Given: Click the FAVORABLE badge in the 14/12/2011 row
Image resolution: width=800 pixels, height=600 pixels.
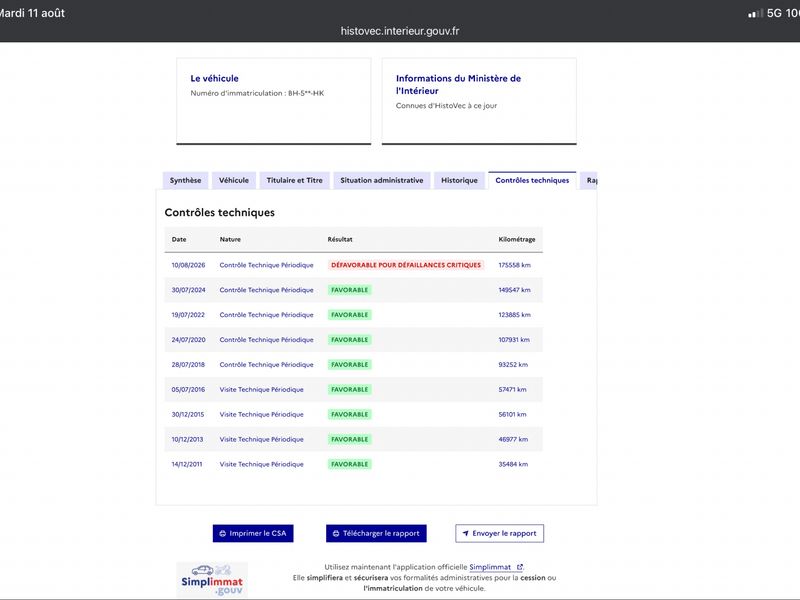Looking at the screenshot, I should click(349, 464).
